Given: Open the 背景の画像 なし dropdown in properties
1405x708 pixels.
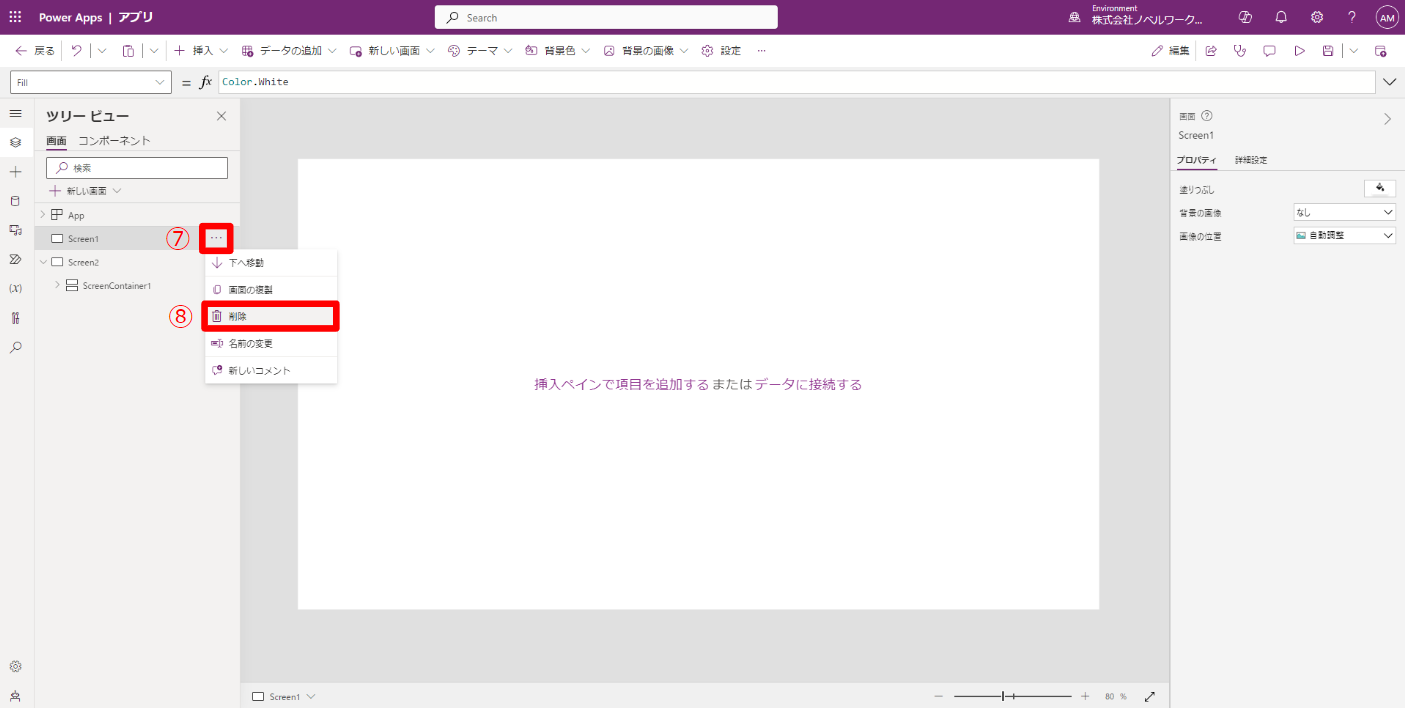Looking at the screenshot, I should pyautogui.click(x=1345, y=212).
